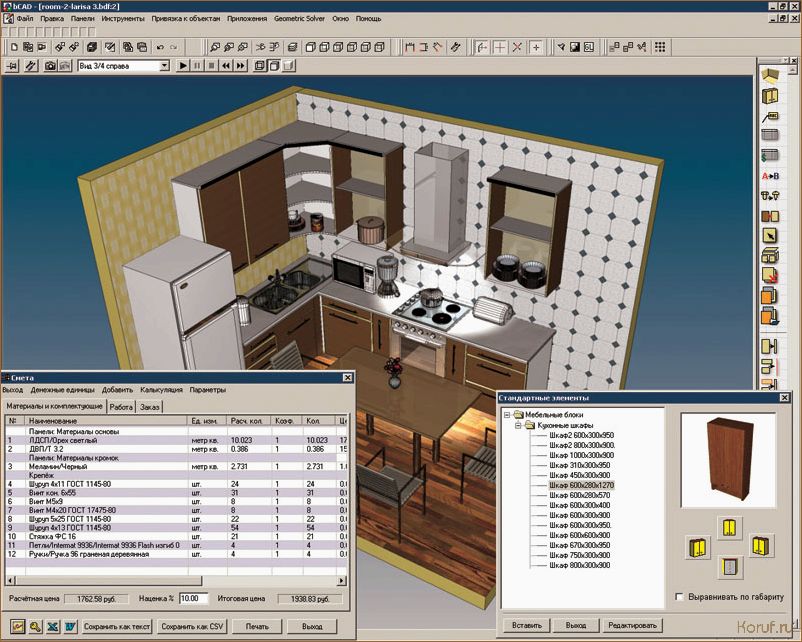The image size is (802, 642).
Task: Click the Наценка % input field
Action: [x=192, y=598]
